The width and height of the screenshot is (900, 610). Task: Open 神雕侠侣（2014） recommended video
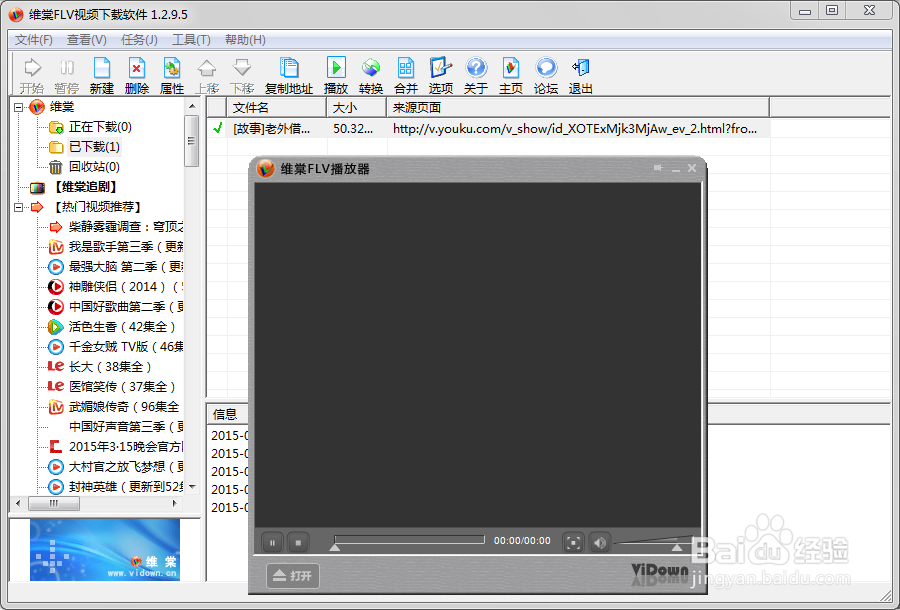(x=116, y=287)
